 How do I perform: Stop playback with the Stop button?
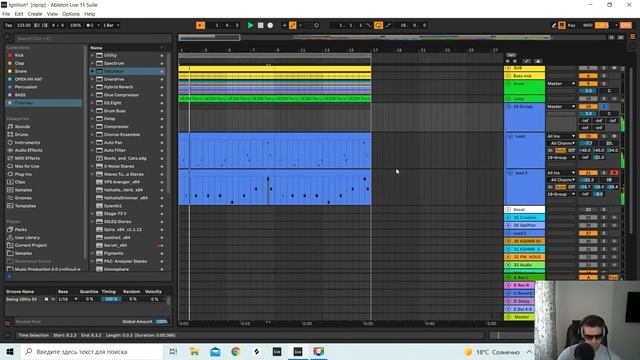(x=260, y=25)
